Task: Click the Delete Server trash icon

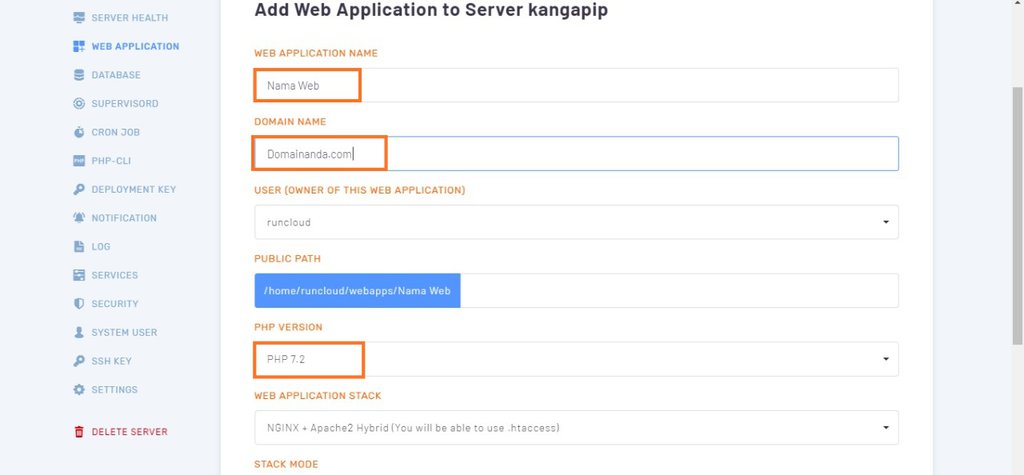Action: click(x=79, y=432)
